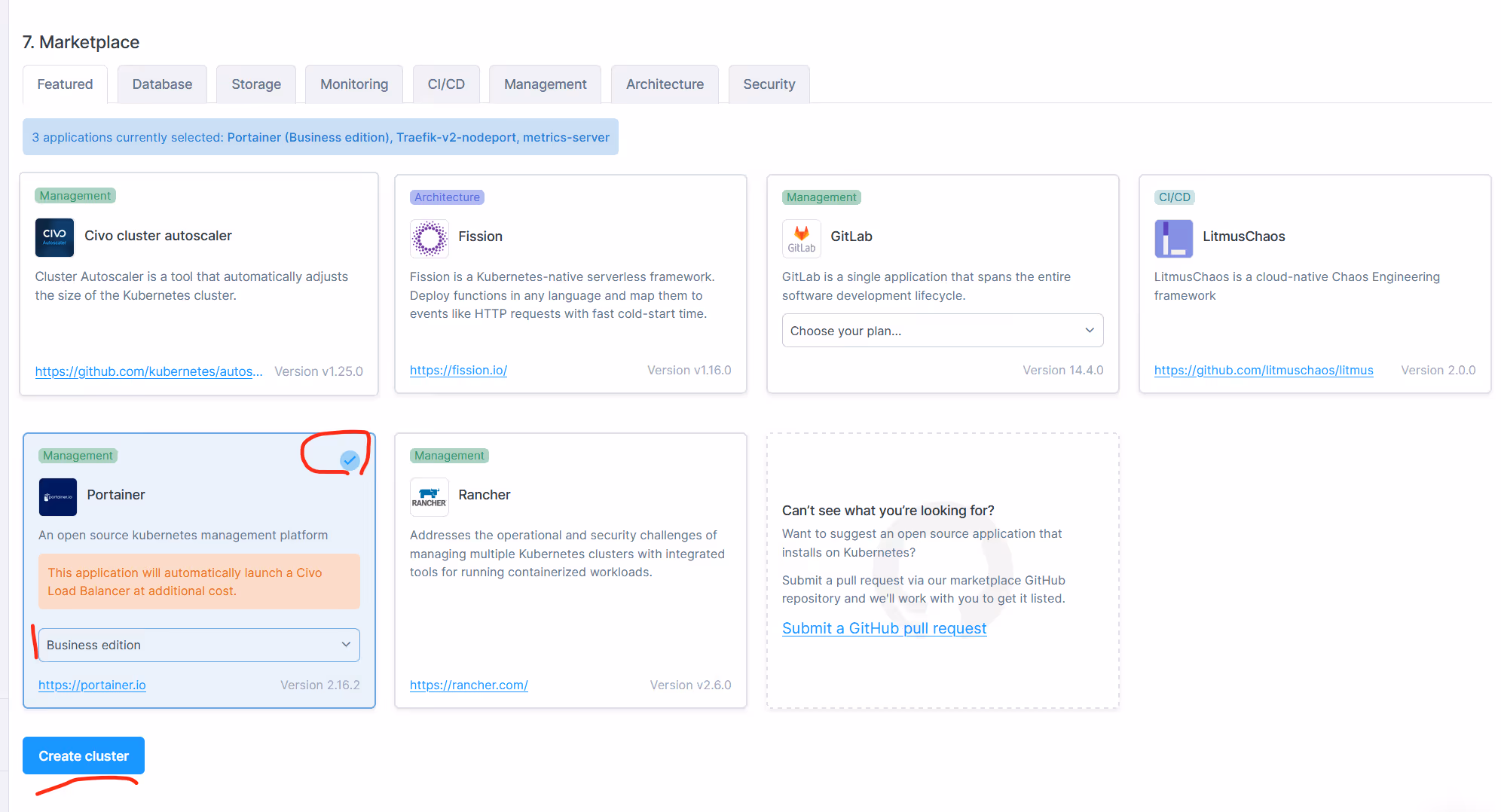Click 'Version 2.16.2' on Portainer card
This screenshot has width=1501, height=812.
320,685
